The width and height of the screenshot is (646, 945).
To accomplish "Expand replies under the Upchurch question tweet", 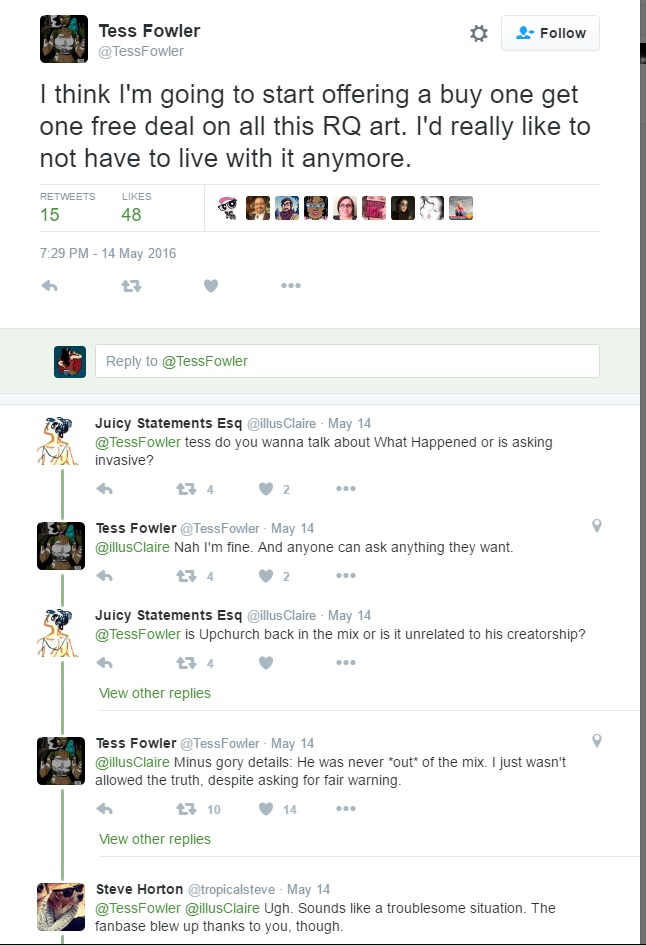I will (155, 693).
